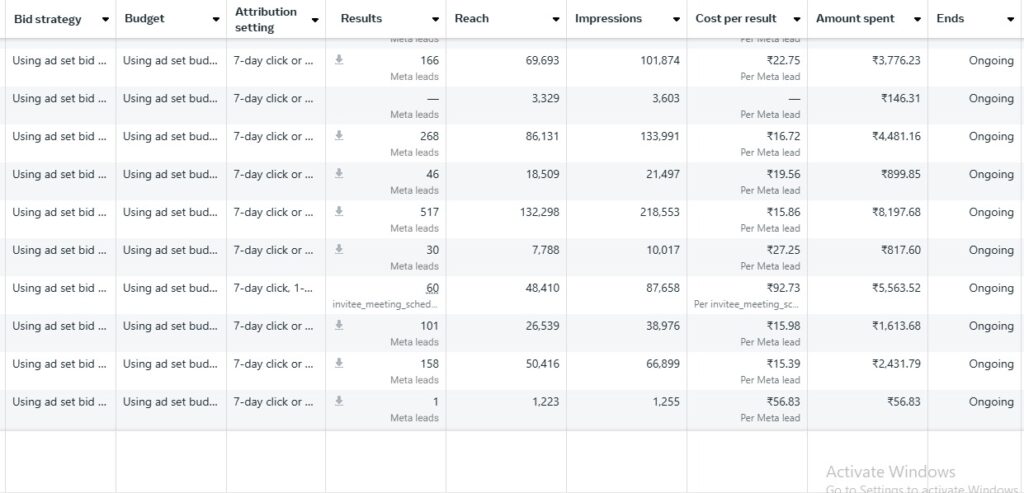Open the Attribution setting column dropdown arrow
The width and height of the screenshot is (1024, 493).
point(315,20)
